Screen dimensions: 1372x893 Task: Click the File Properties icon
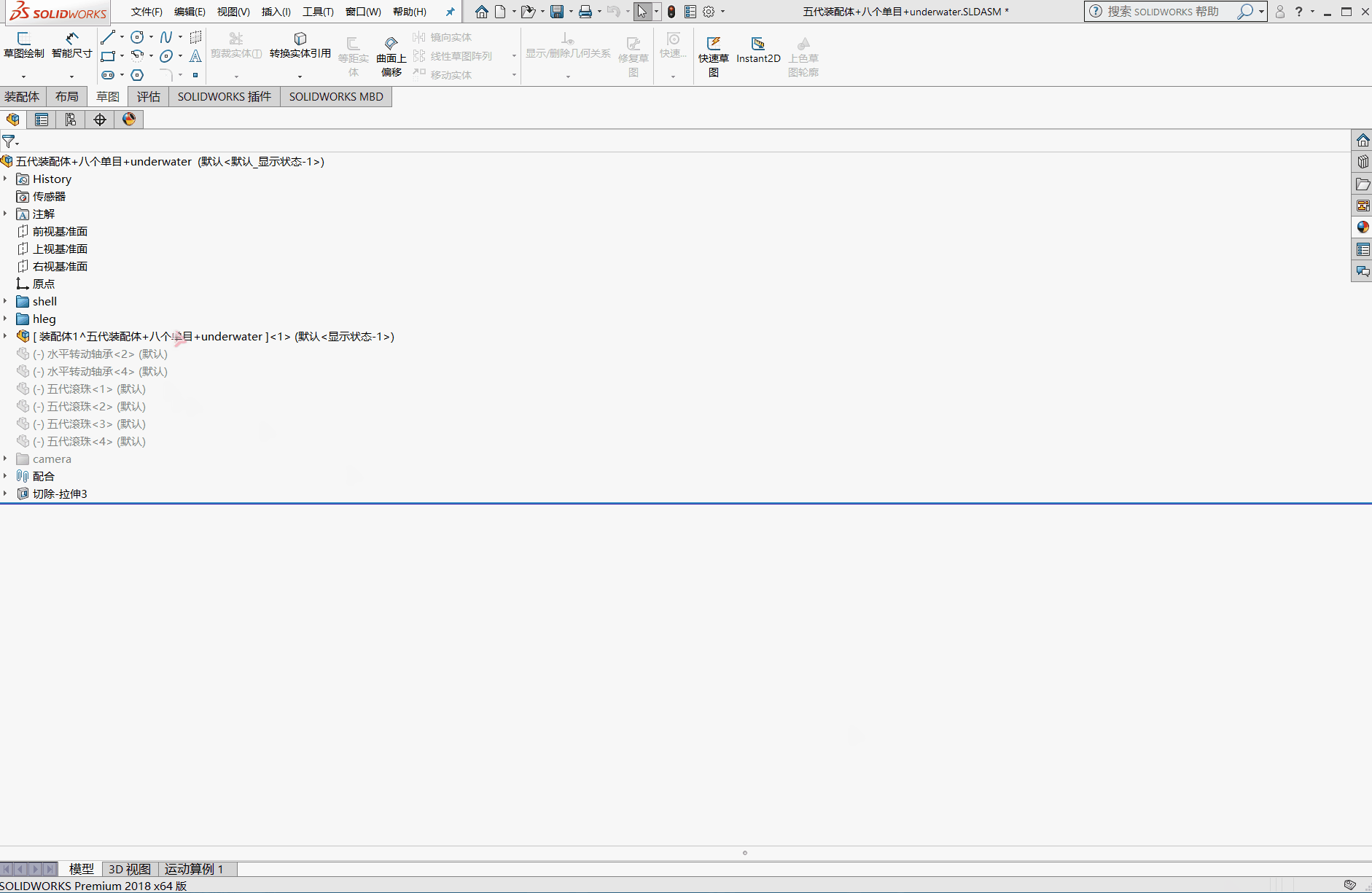click(x=690, y=12)
